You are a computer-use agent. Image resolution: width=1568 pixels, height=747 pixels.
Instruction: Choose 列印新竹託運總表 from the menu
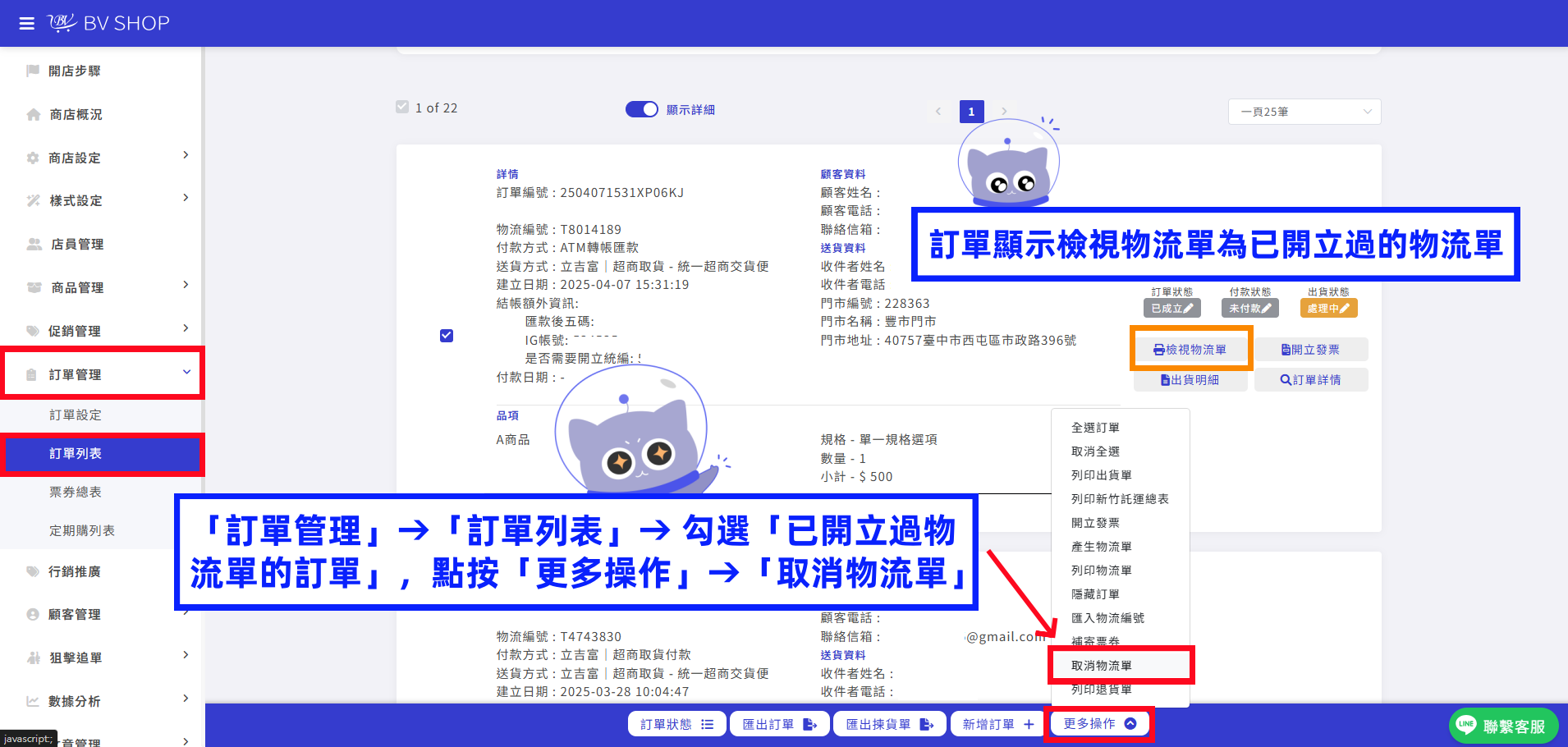(1121, 499)
